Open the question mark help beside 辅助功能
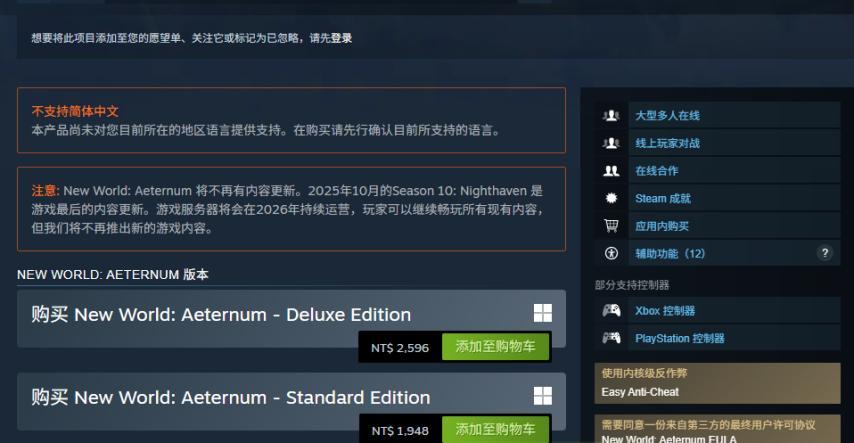Image resolution: width=854 pixels, height=443 pixels. pyautogui.click(x=825, y=253)
